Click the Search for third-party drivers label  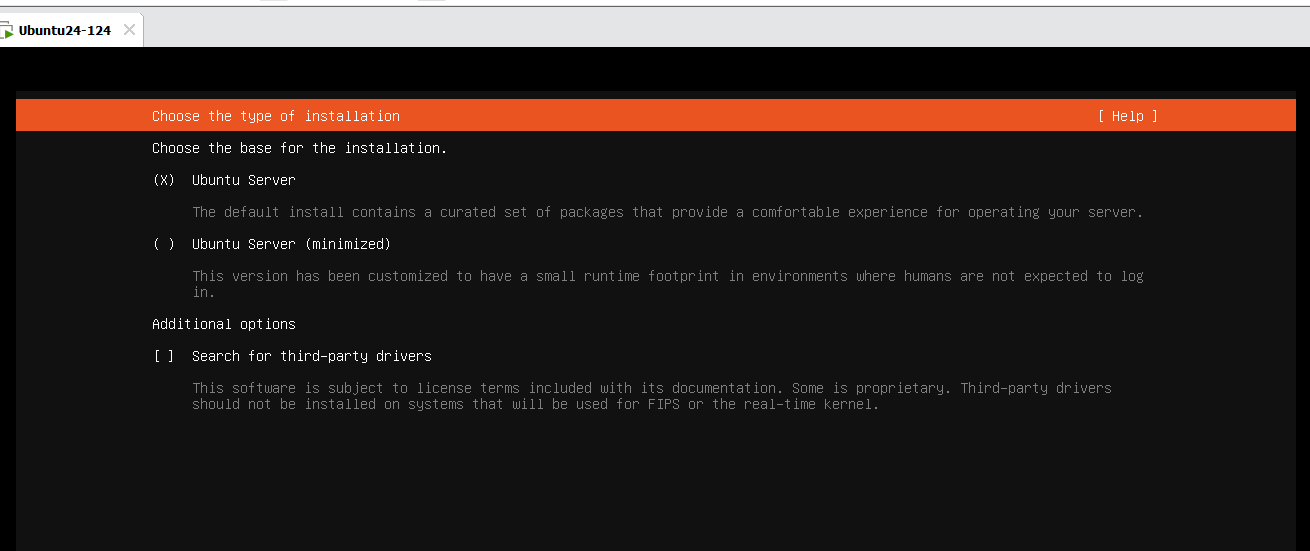pos(312,356)
